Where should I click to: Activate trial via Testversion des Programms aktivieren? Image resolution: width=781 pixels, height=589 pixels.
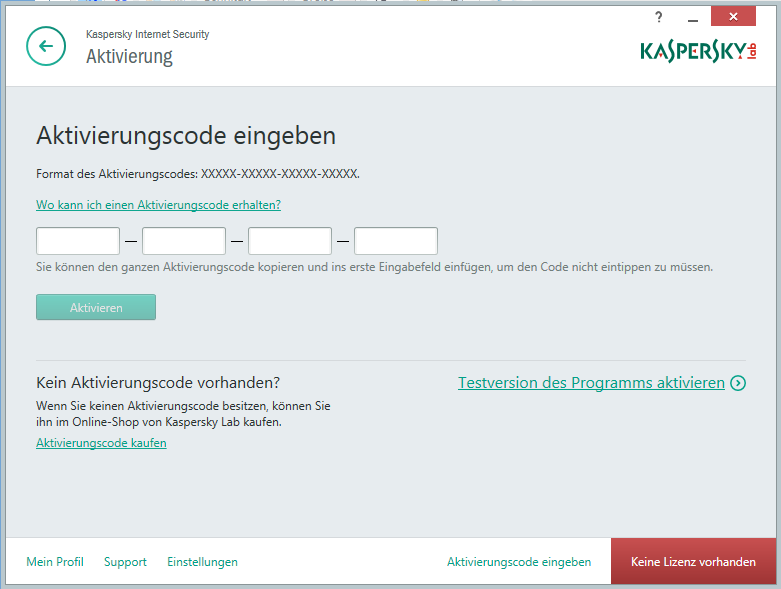(591, 383)
